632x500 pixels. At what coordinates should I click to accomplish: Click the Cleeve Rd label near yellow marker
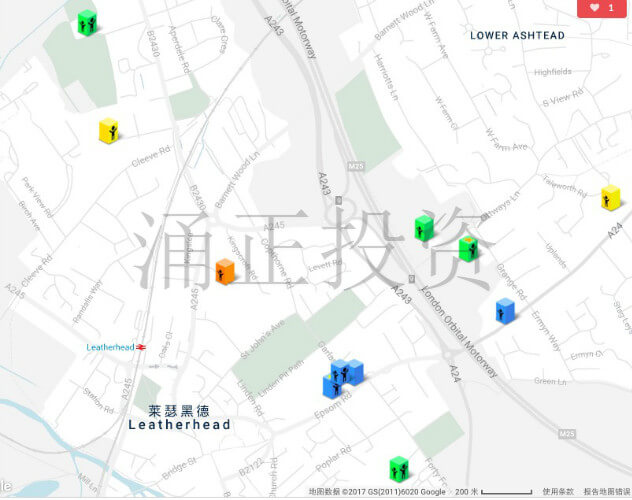coord(151,157)
